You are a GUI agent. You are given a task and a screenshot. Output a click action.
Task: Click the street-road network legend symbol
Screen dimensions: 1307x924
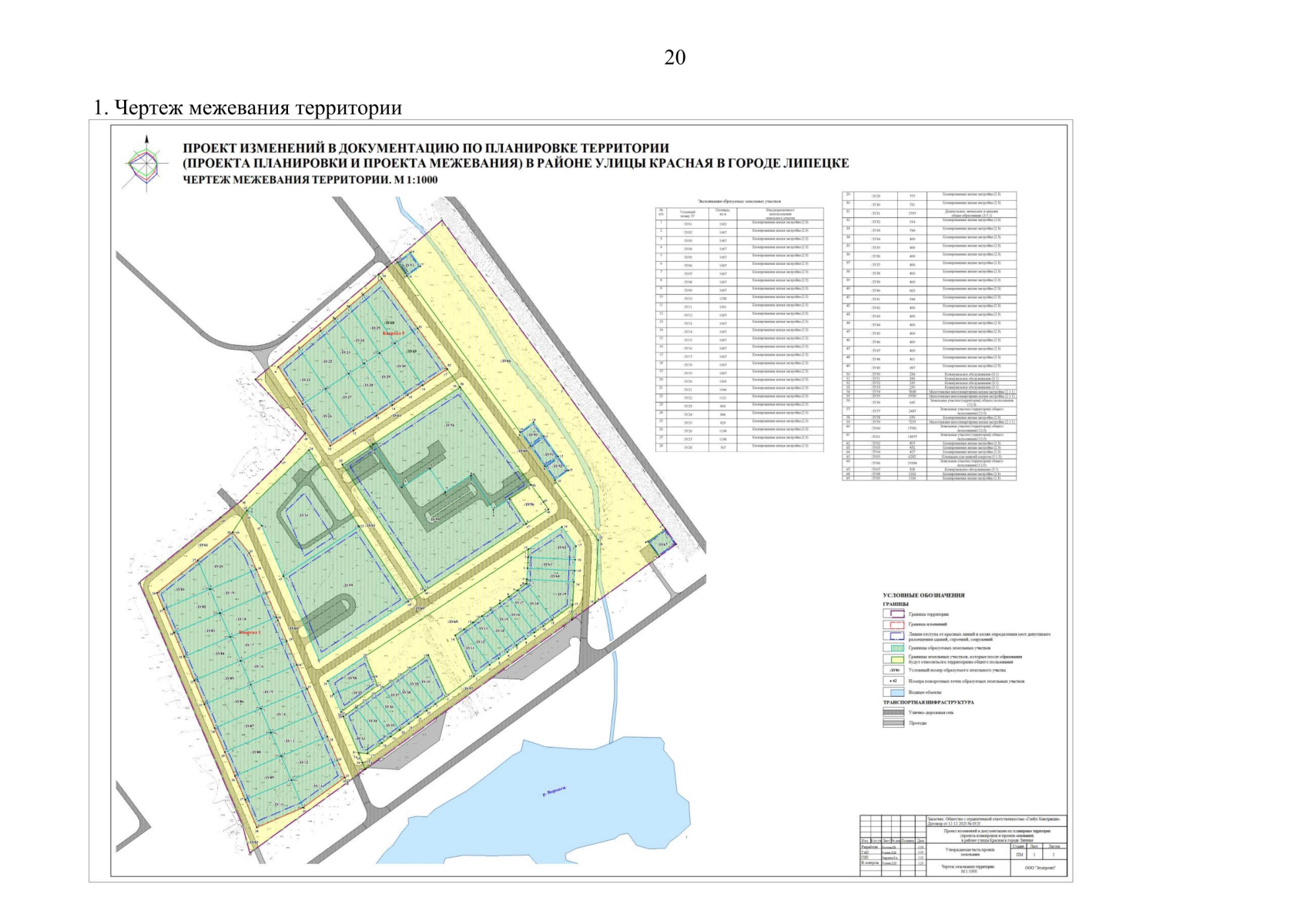coord(893,713)
